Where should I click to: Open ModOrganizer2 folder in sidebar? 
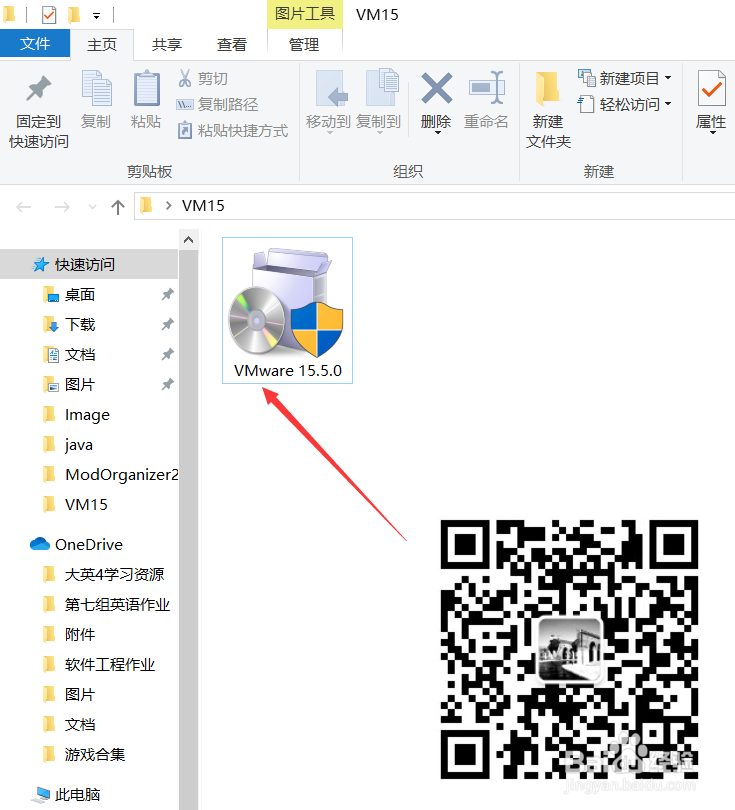pyautogui.click(x=121, y=474)
